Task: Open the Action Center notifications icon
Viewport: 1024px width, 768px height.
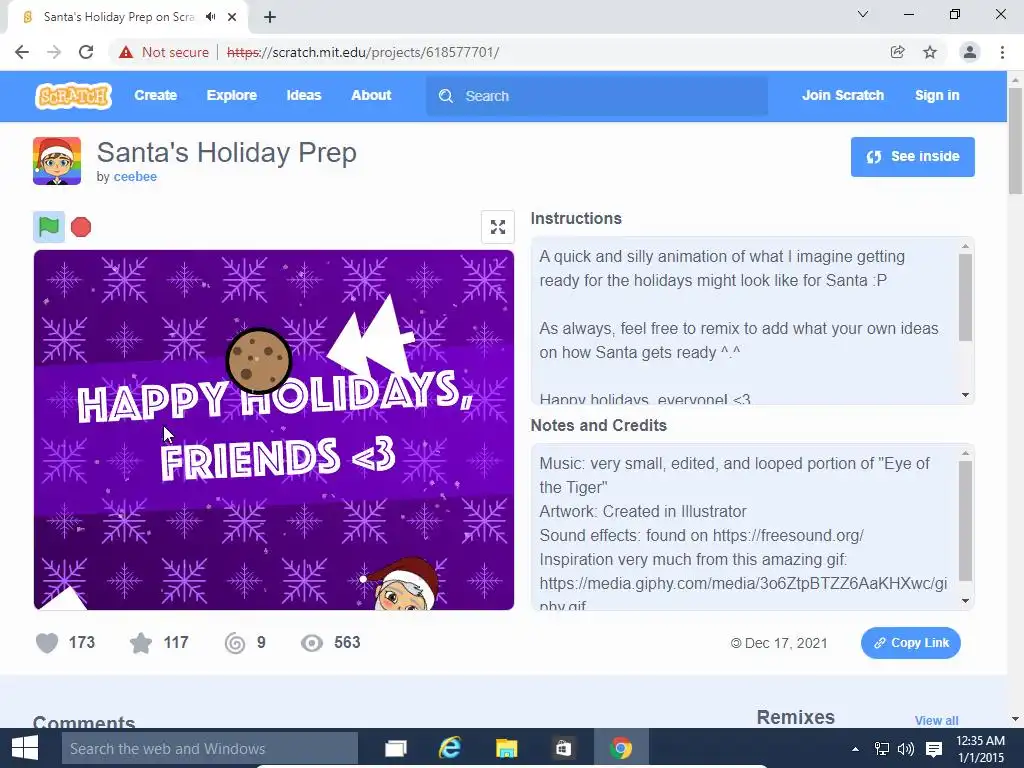Action: tap(934, 749)
